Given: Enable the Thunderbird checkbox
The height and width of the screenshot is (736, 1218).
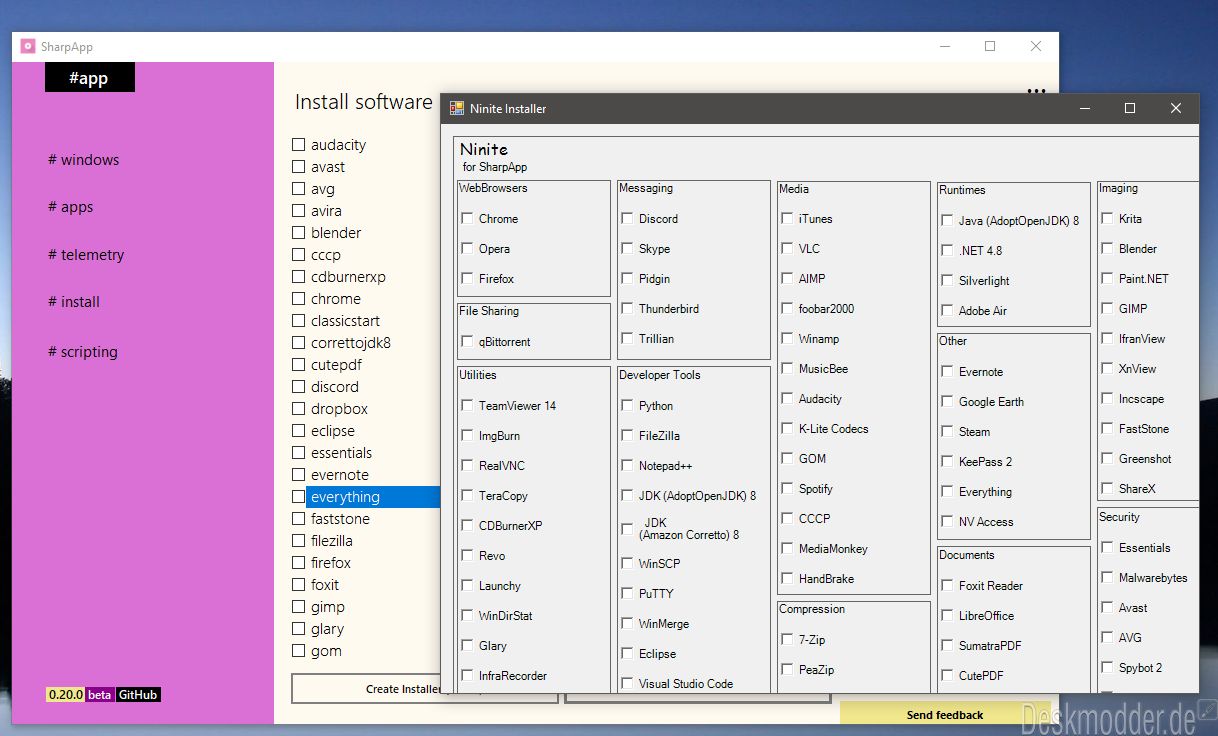Looking at the screenshot, I should tap(627, 309).
